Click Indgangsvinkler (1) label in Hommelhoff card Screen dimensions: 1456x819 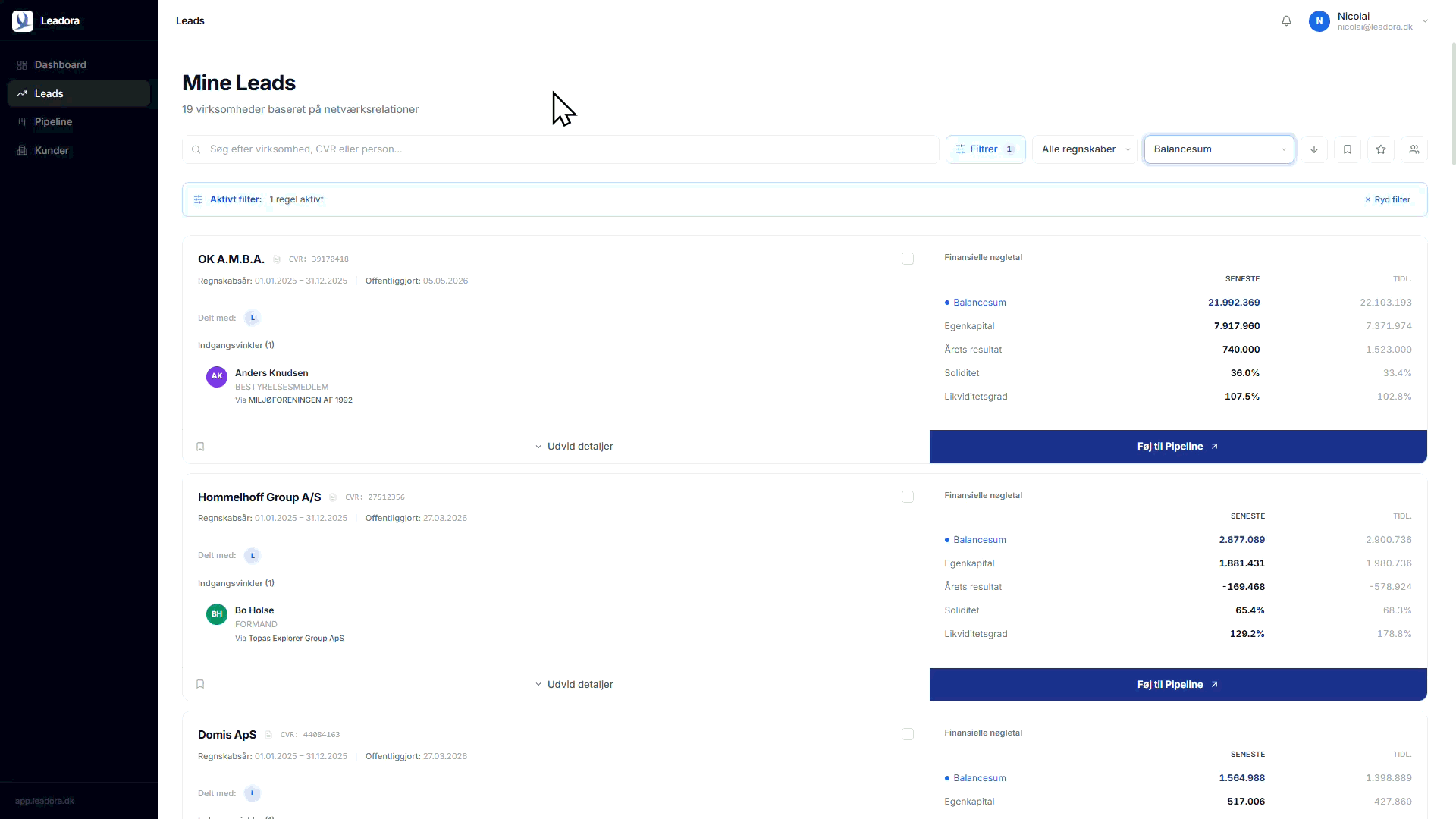point(236,583)
